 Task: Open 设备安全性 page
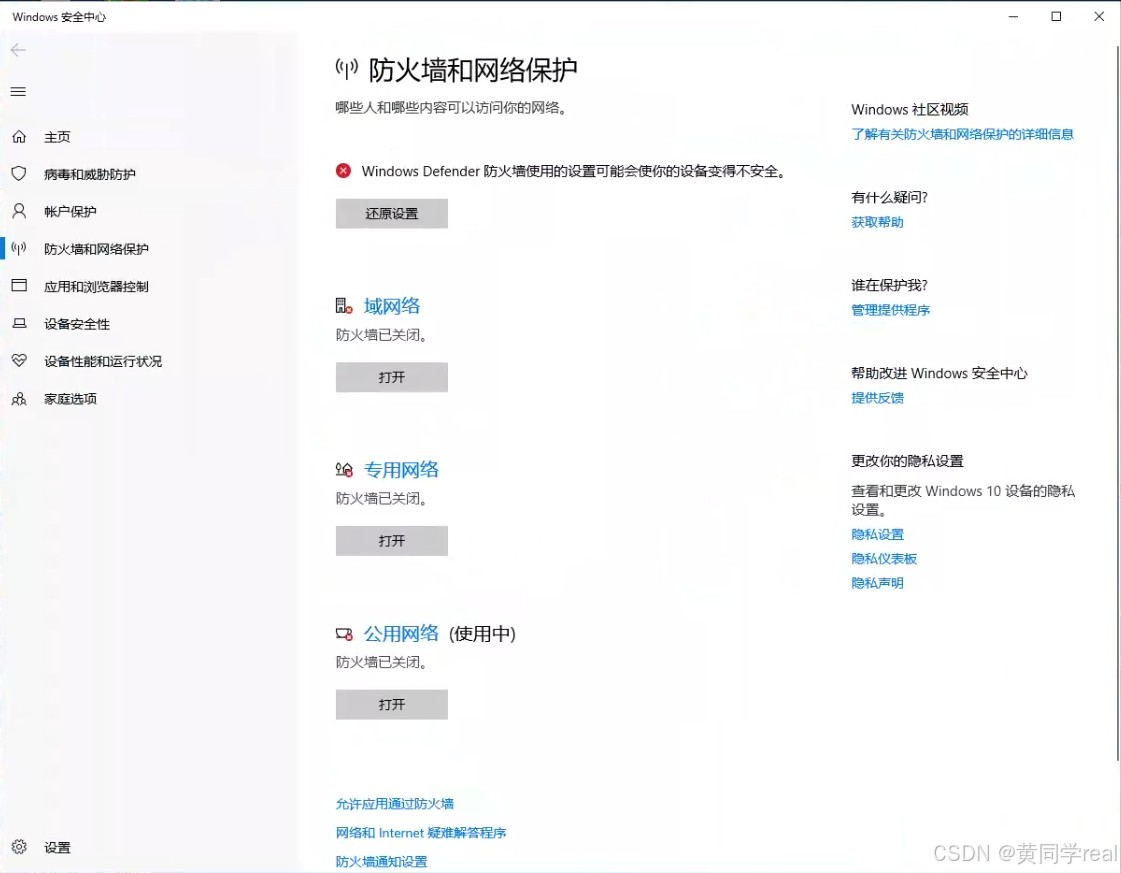tap(77, 324)
